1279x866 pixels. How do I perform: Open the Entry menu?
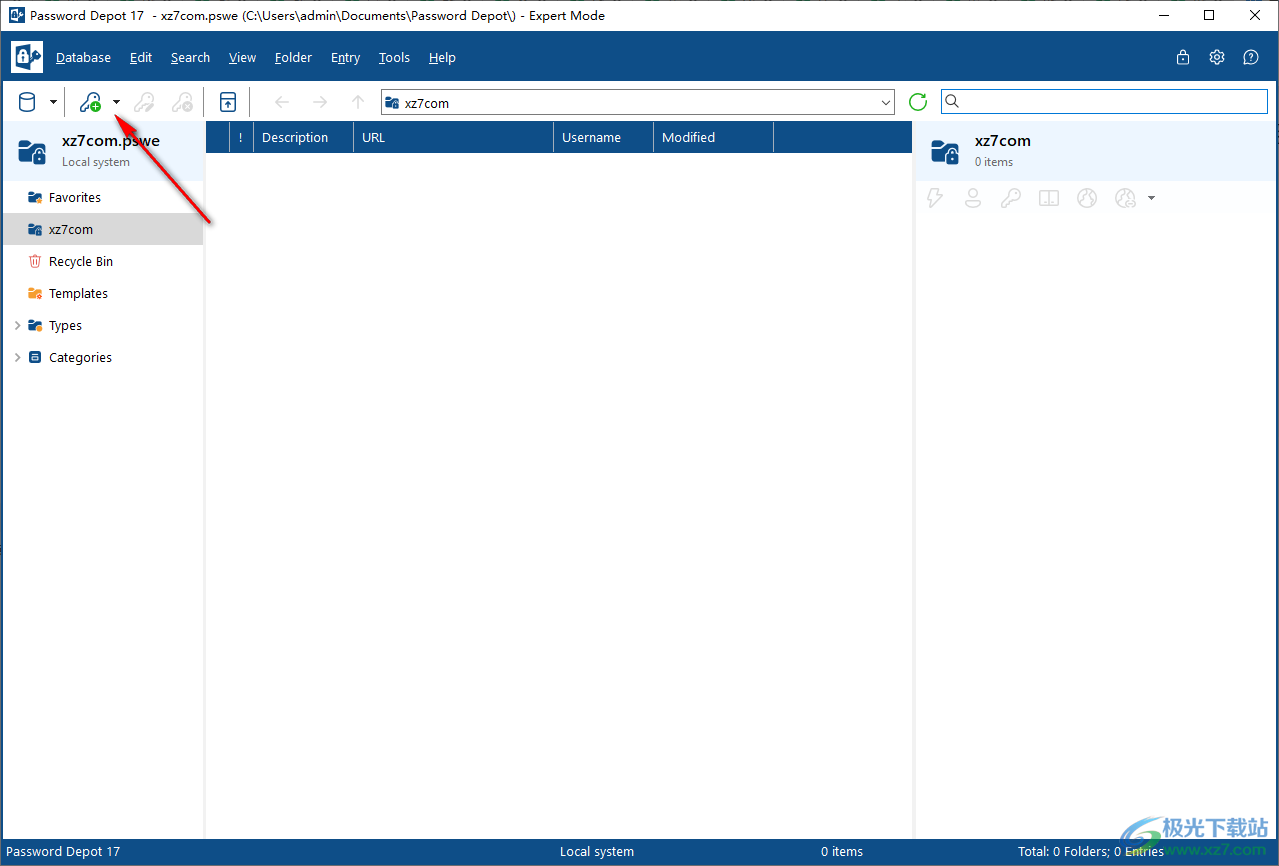tap(346, 58)
